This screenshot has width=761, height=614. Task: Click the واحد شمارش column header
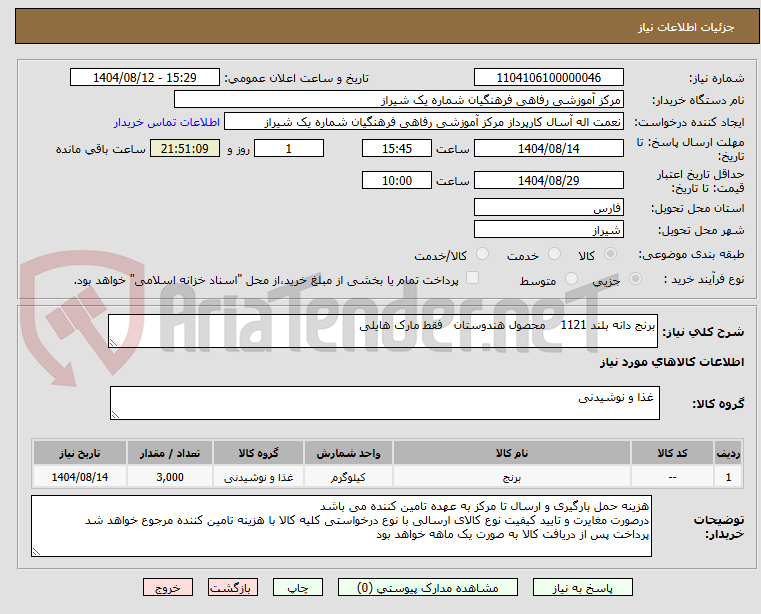click(x=348, y=453)
